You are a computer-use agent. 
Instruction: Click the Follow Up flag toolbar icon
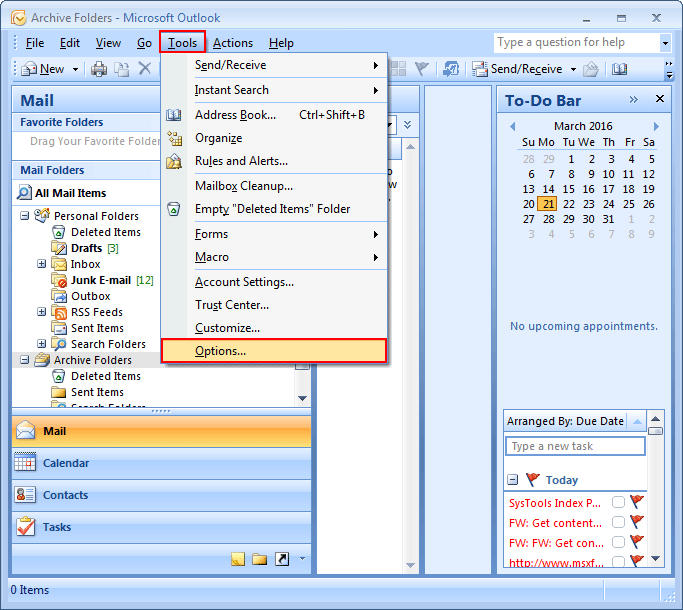tap(422, 68)
